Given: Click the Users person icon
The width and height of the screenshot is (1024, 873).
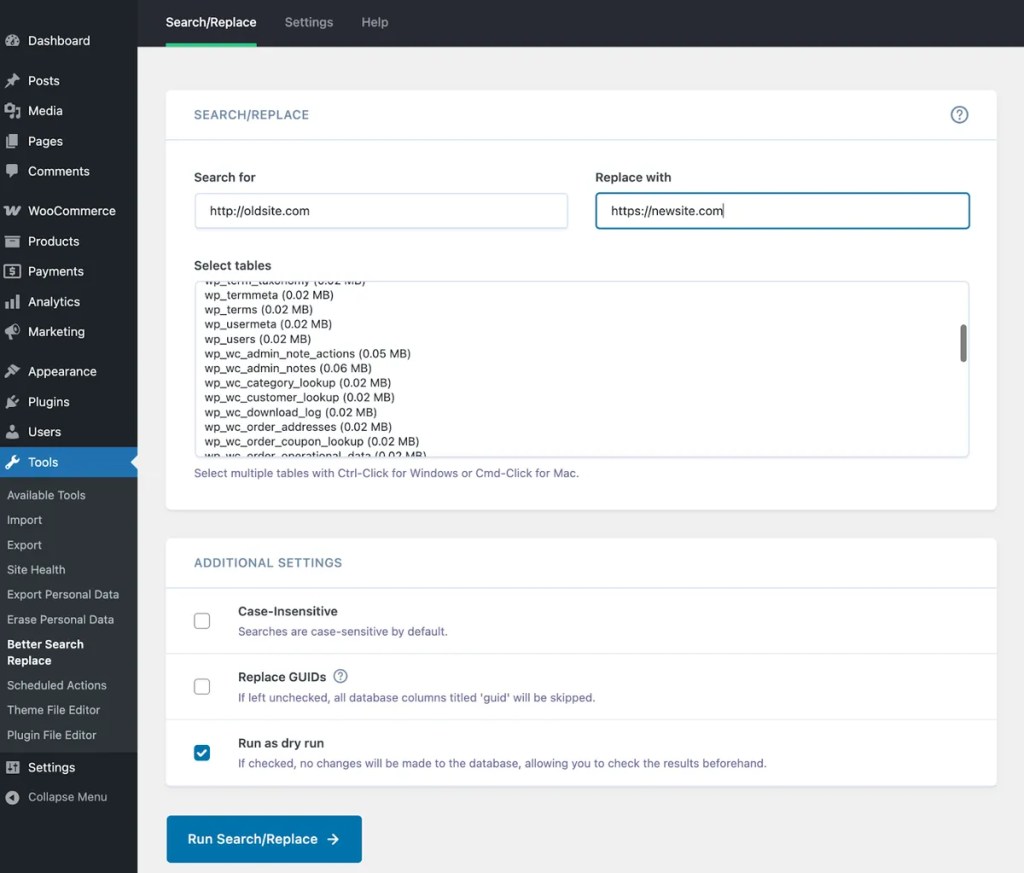Looking at the screenshot, I should [x=12, y=432].
